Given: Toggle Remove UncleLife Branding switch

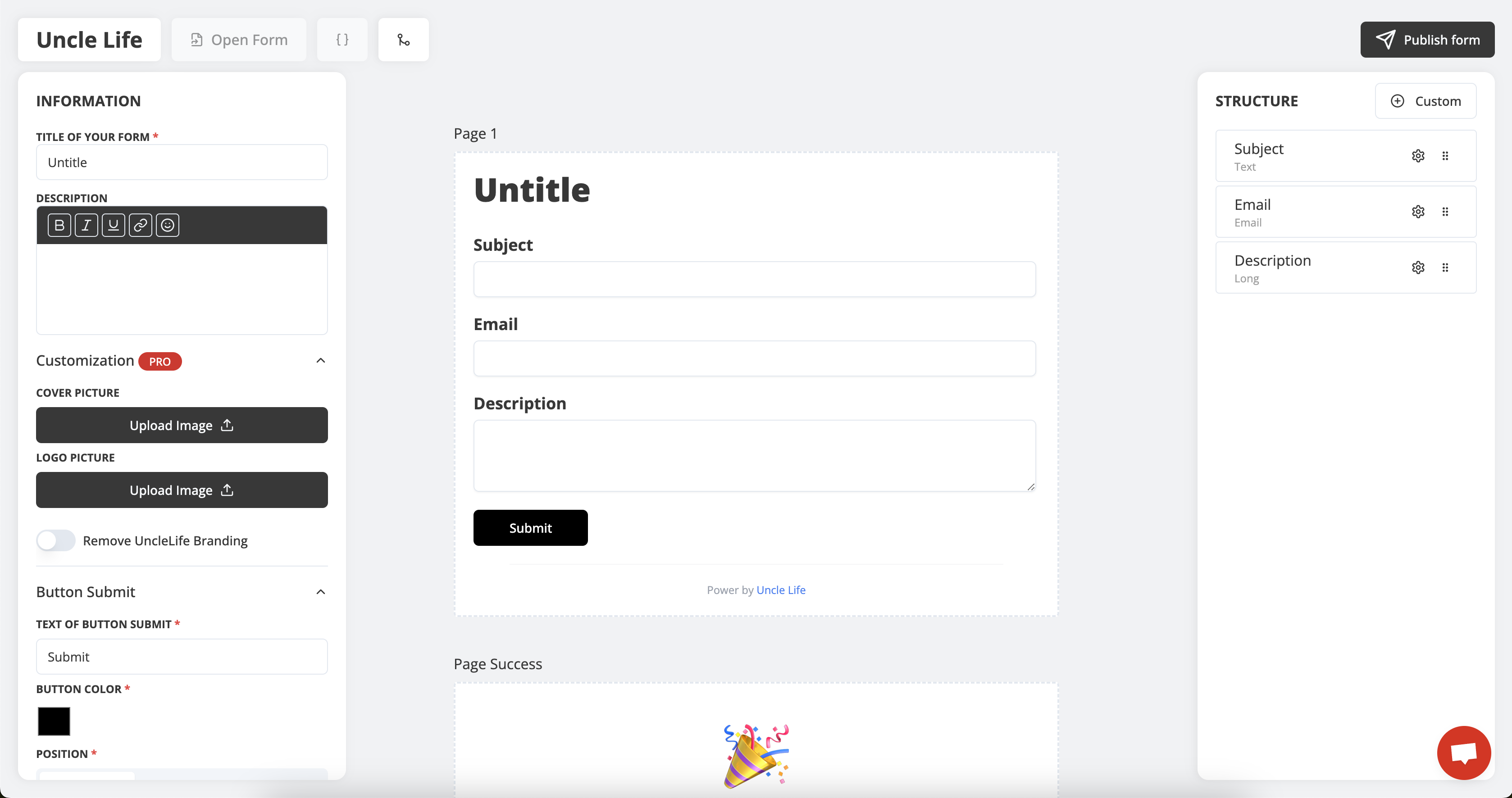Looking at the screenshot, I should (56, 540).
